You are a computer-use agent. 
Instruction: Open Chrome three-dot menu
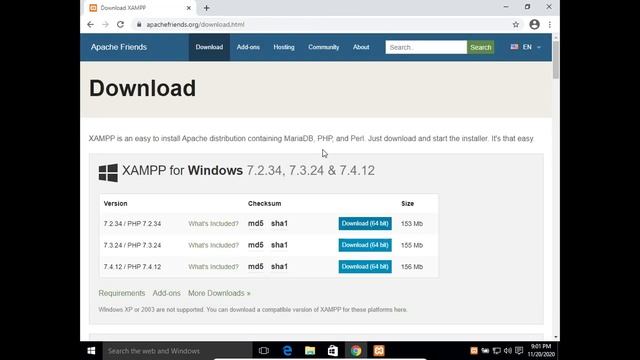(550, 24)
